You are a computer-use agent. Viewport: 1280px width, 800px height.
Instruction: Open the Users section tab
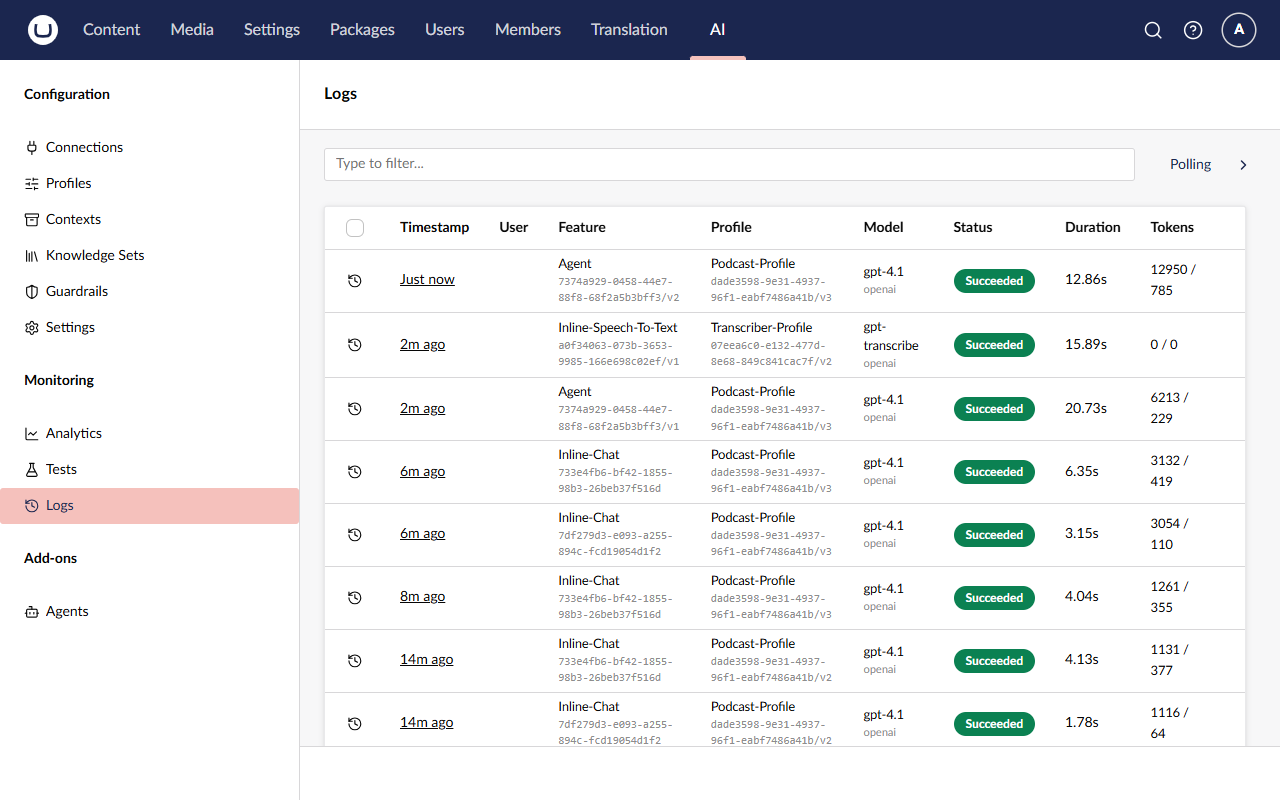tap(444, 30)
